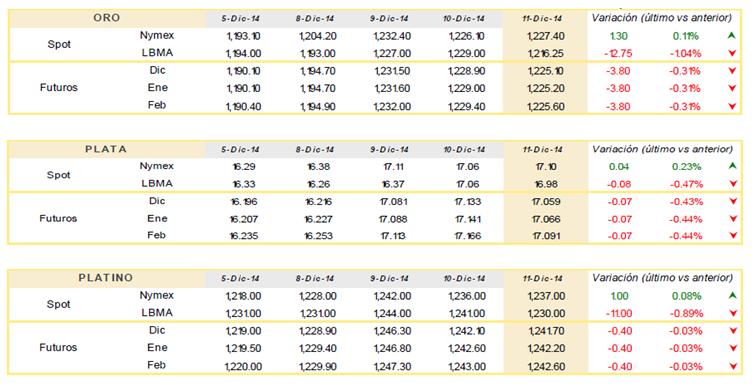The width and height of the screenshot is (755, 388).
Task: Click green up arrow in PLATA Nymex row
Action: [x=732, y=166]
